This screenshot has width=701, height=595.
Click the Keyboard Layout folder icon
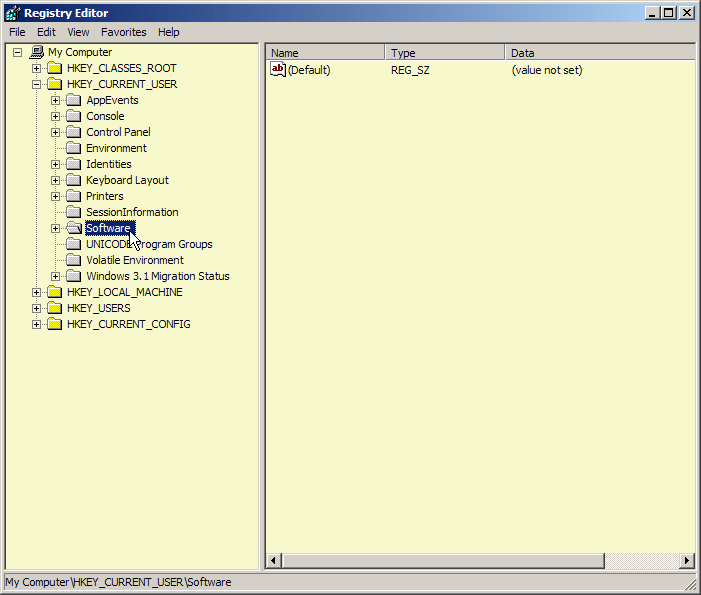click(x=74, y=180)
